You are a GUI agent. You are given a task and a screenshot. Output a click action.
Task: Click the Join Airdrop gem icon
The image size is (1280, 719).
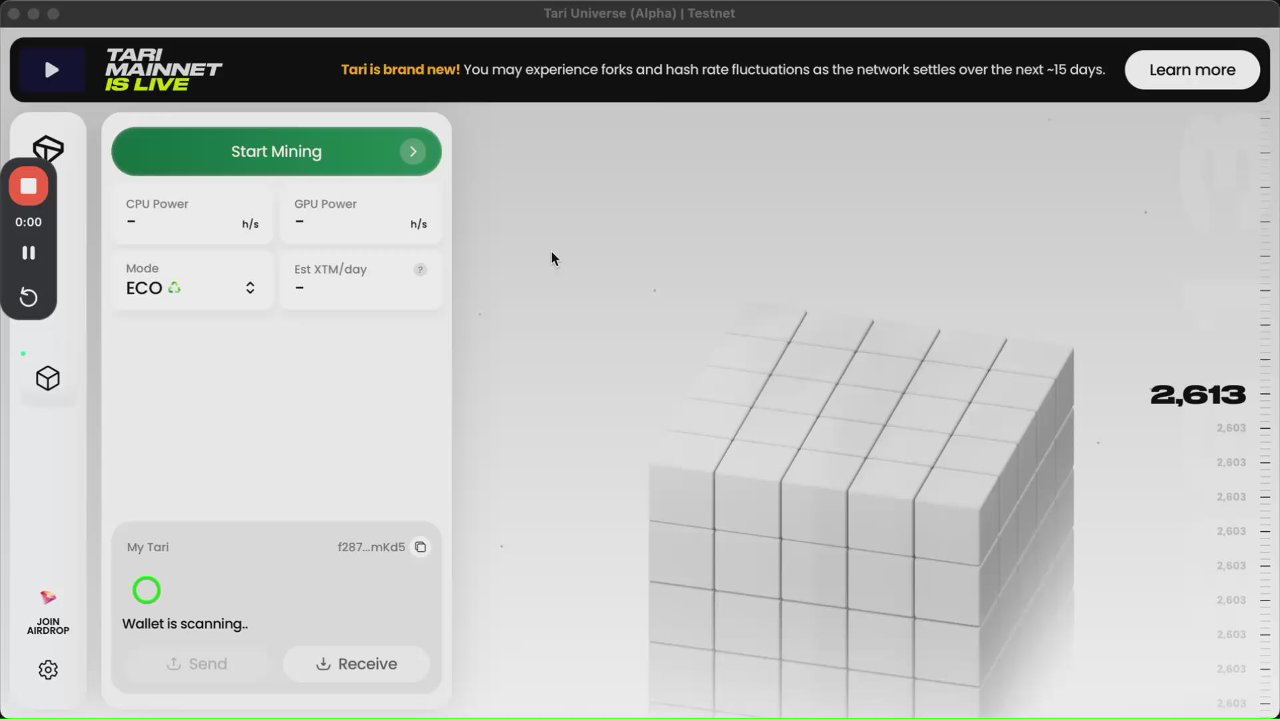tap(48, 597)
